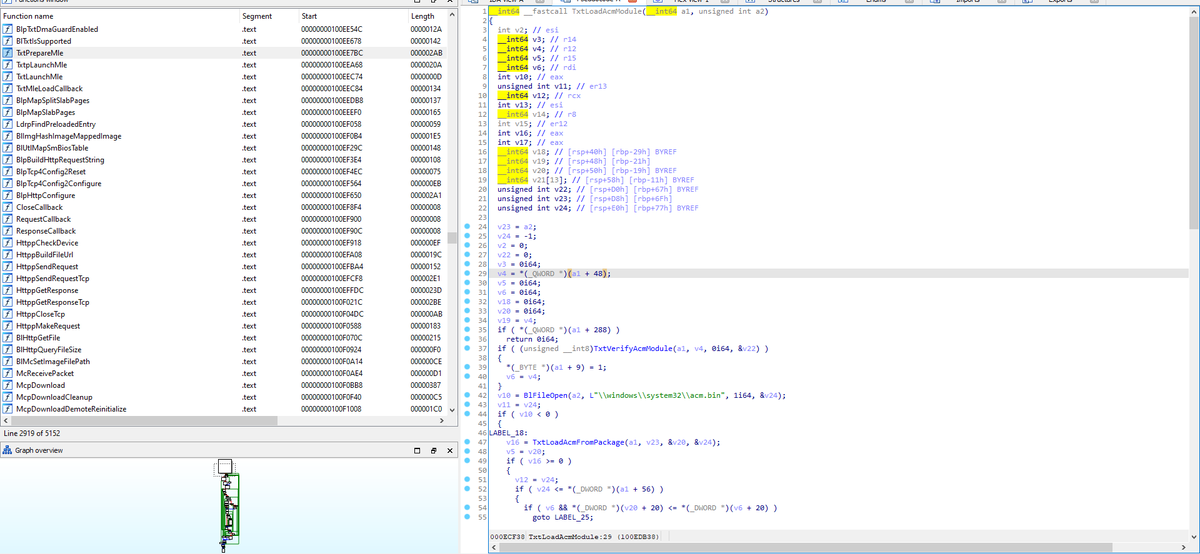Click function icon beside TxtPrepareMle
Screen dimensions: 1200x554
coord(8,52)
